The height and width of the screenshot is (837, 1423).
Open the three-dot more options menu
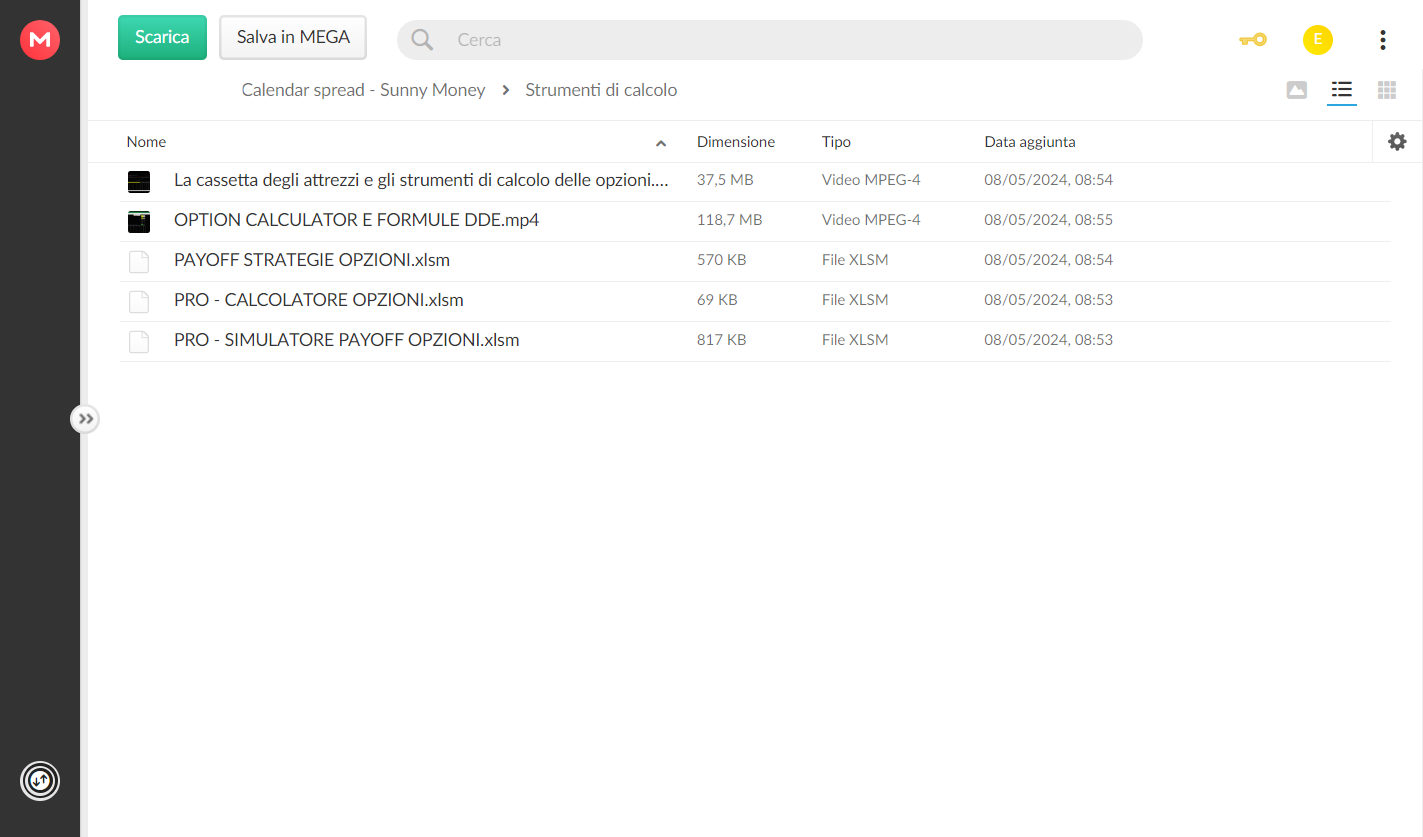[1382, 40]
